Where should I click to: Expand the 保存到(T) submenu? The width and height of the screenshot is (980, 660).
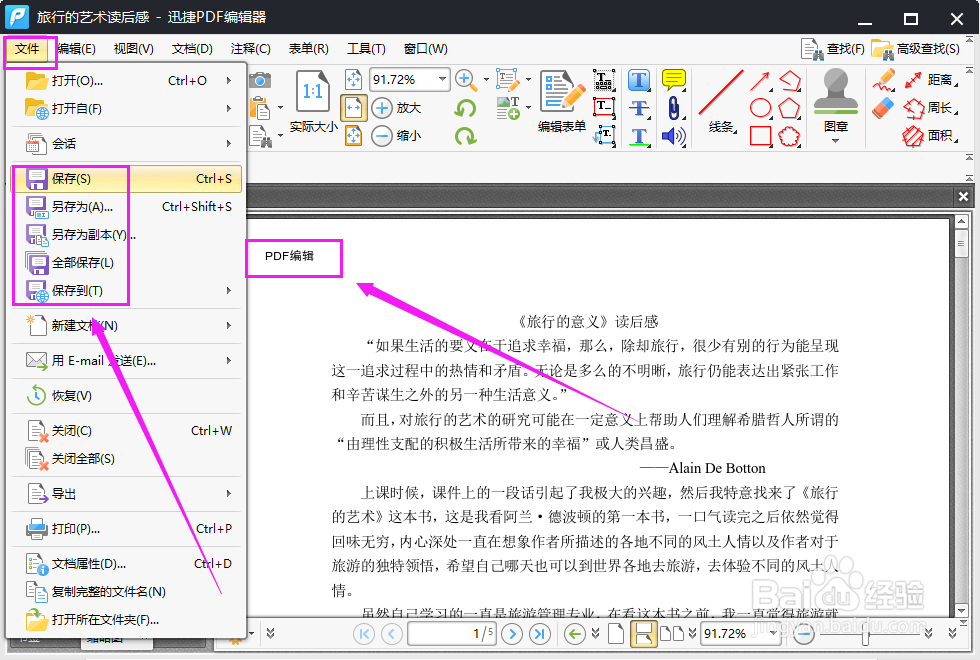(x=126, y=291)
